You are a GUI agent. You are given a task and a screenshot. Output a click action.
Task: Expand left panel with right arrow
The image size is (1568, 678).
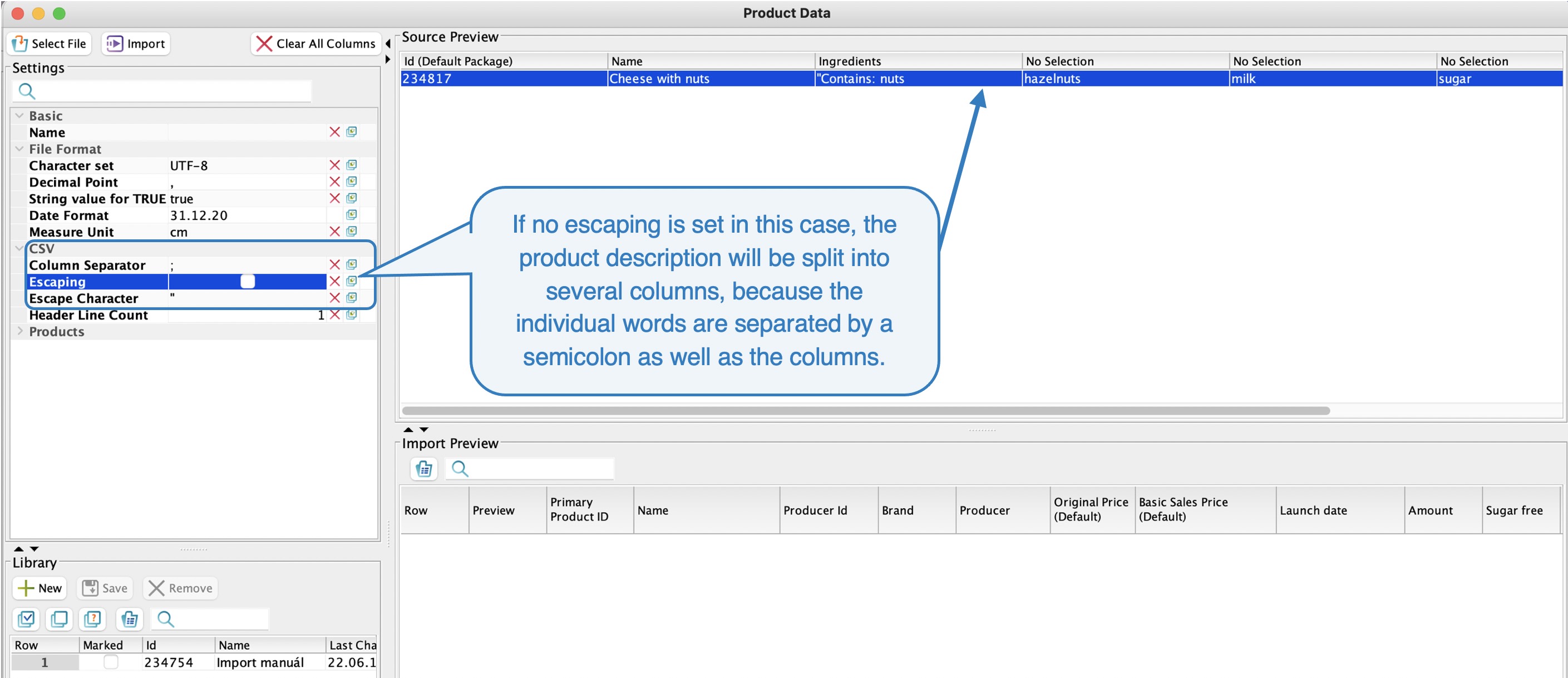[x=388, y=60]
